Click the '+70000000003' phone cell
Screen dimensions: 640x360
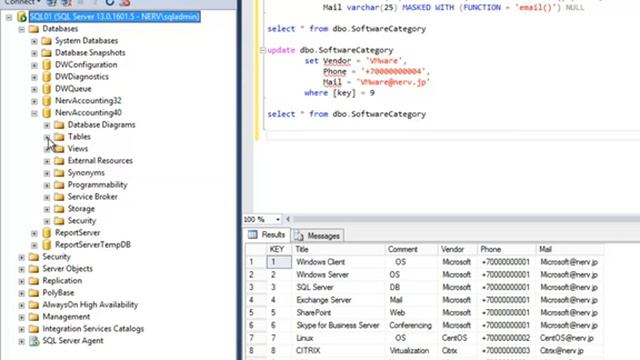pyautogui.click(x=506, y=351)
